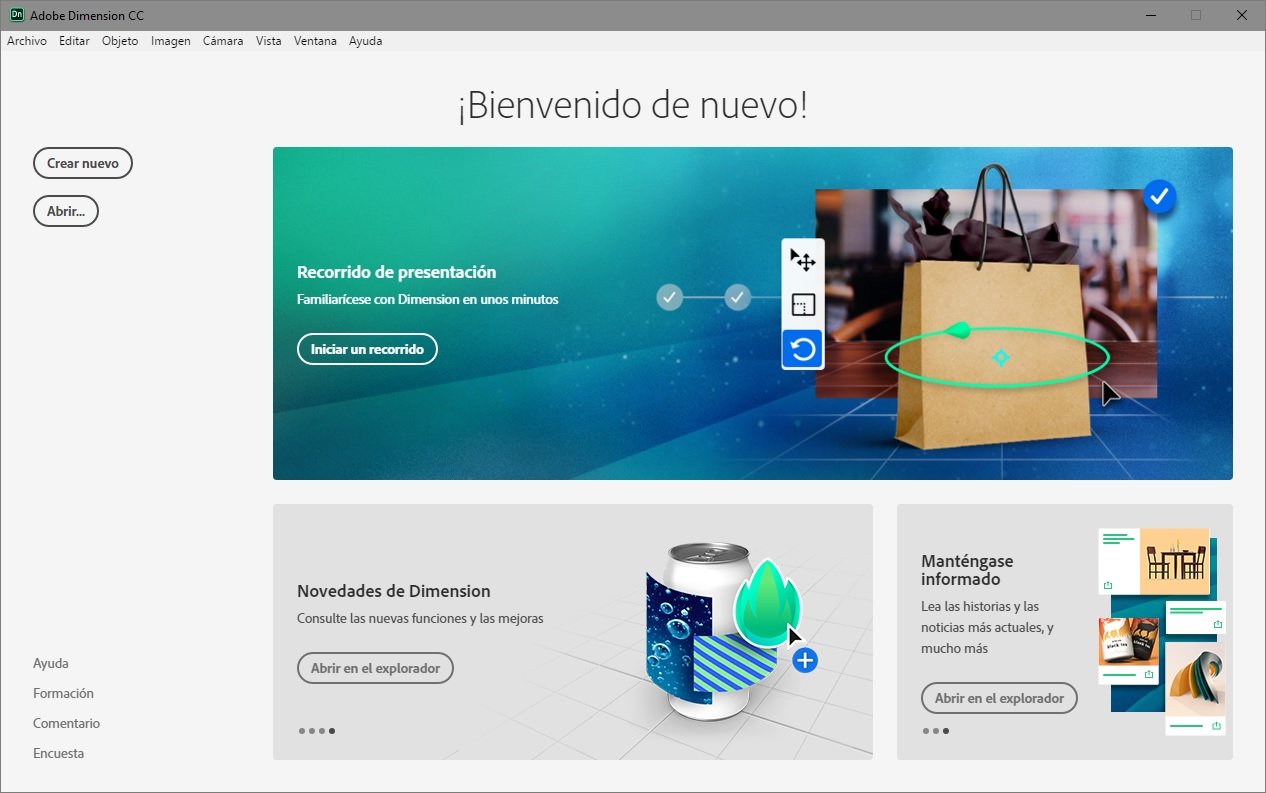The width and height of the screenshot is (1266, 793).
Task: Open the Archivo menu
Action: point(27,41)
